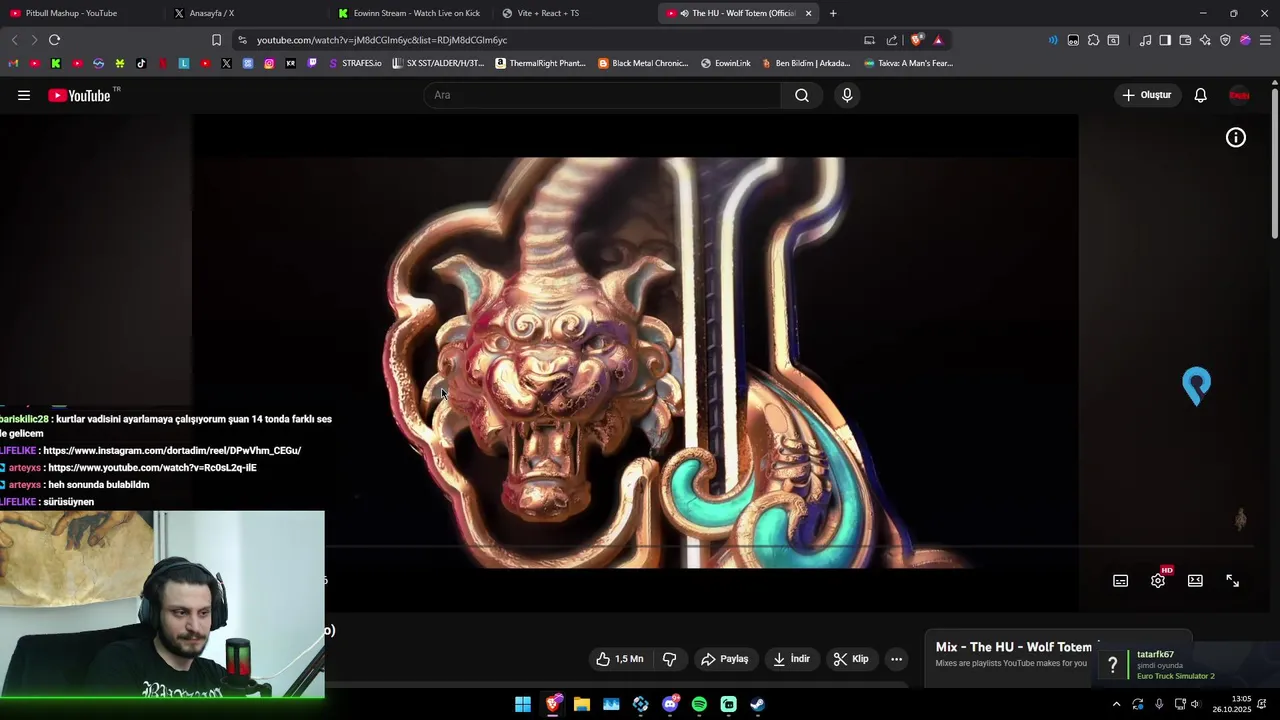Open a new browser tab
This screenshot has height=720, width=1280.
pos(833,13)
